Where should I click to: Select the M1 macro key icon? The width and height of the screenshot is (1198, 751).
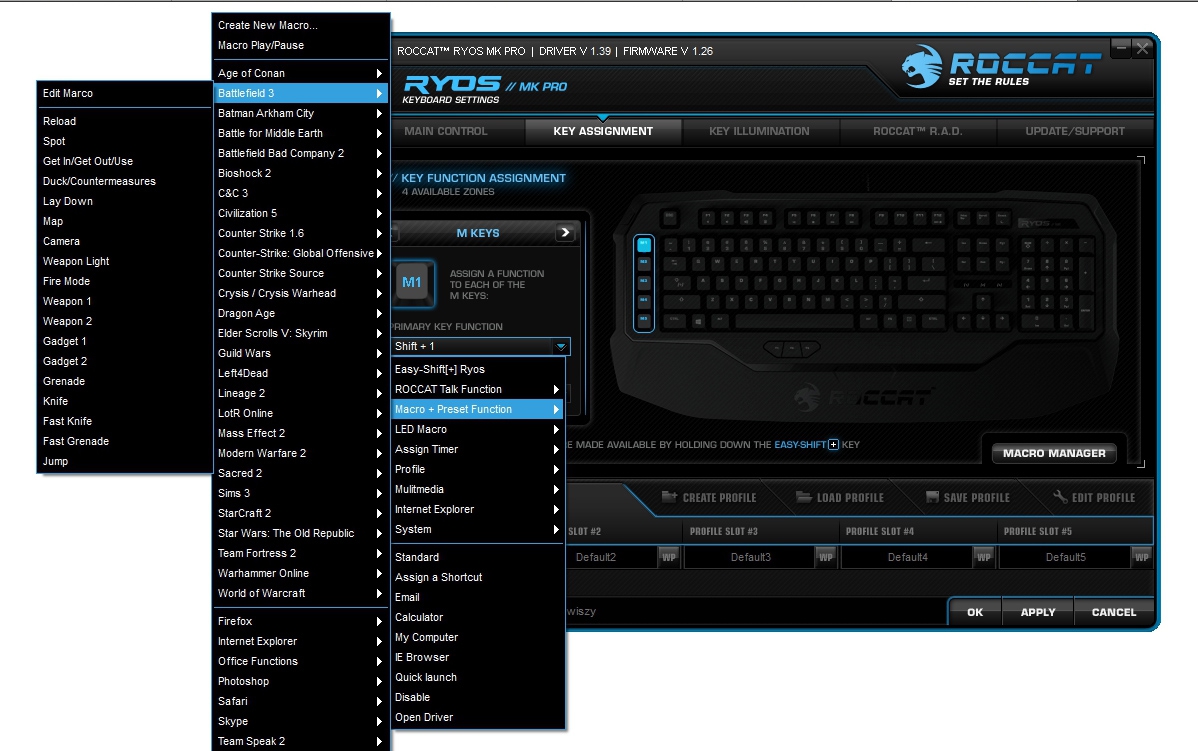point(413,283)
